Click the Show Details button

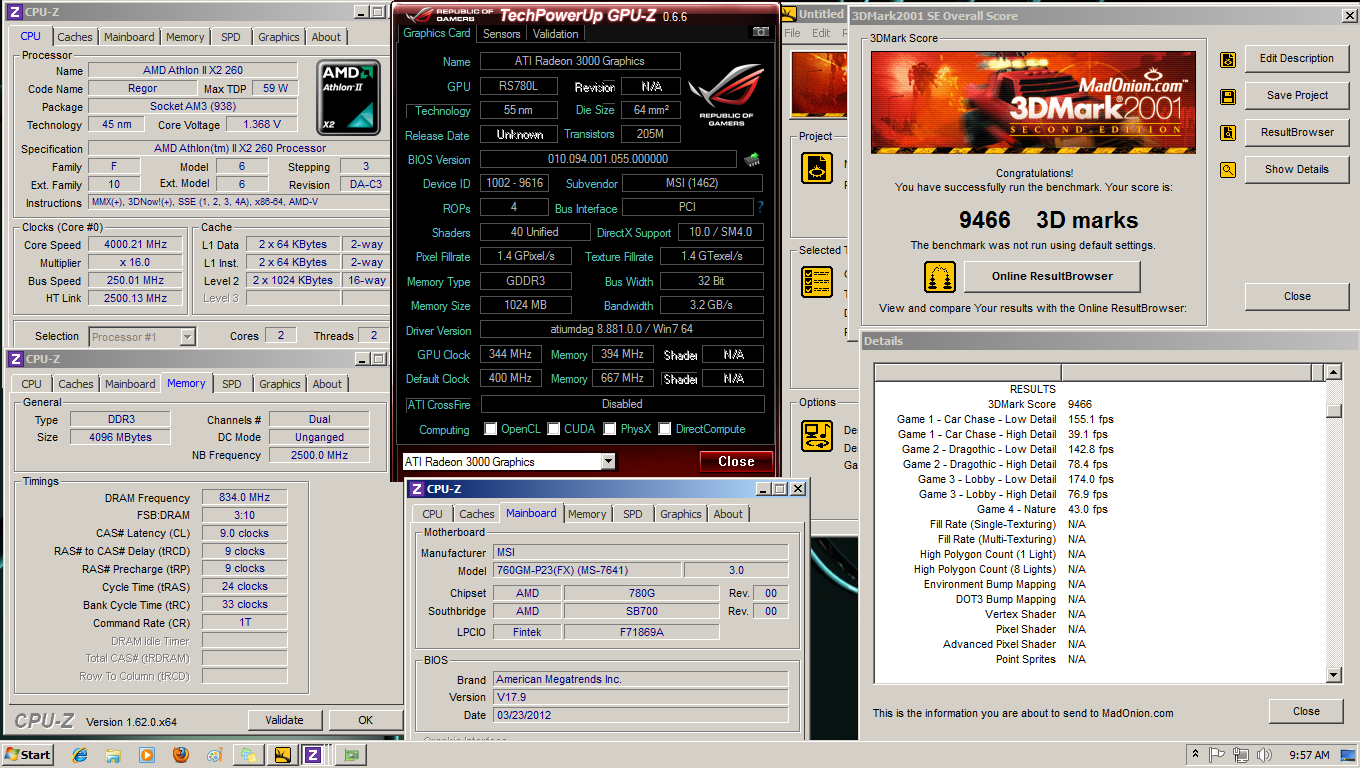coord(1297,170)
